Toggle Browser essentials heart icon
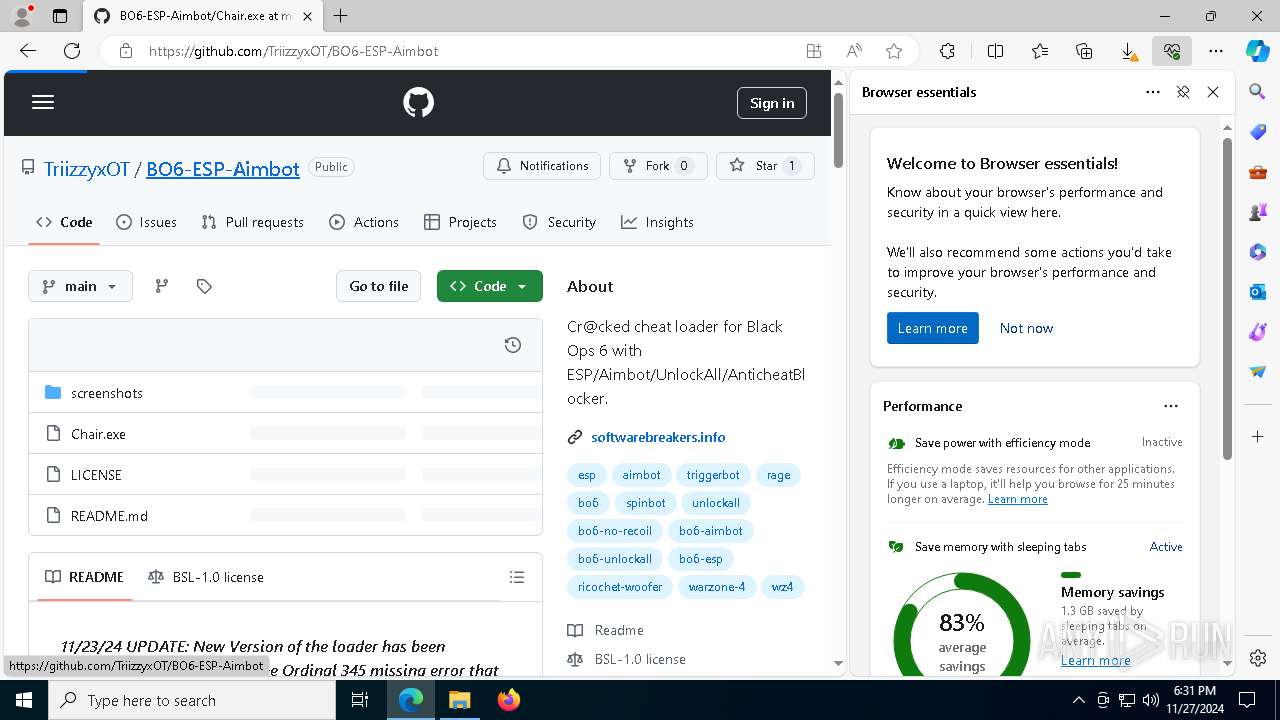 point(1172,51)
